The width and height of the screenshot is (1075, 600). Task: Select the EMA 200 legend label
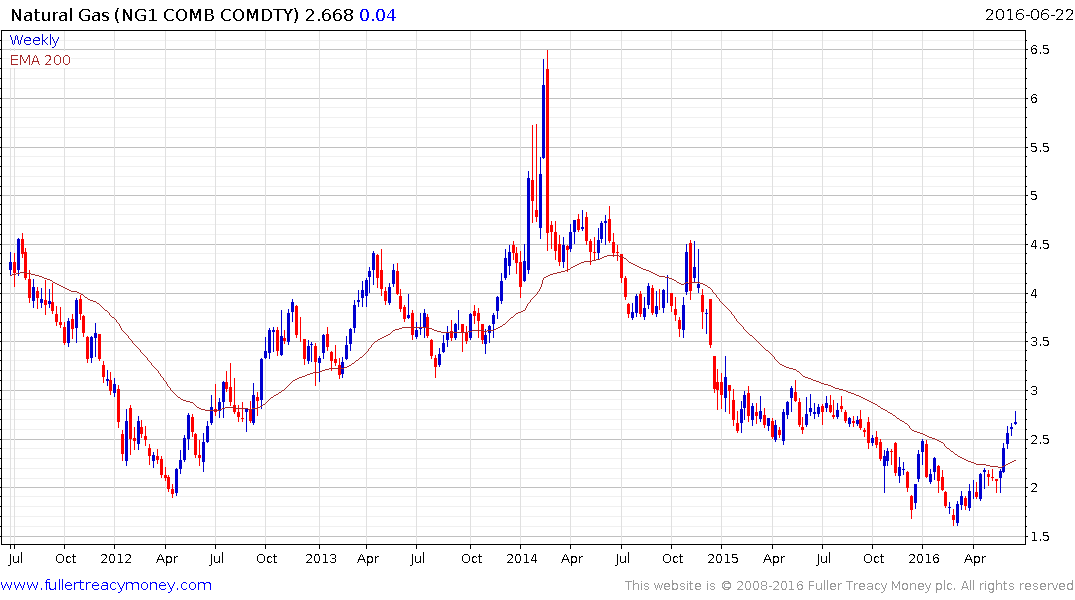tap(40, 60)
